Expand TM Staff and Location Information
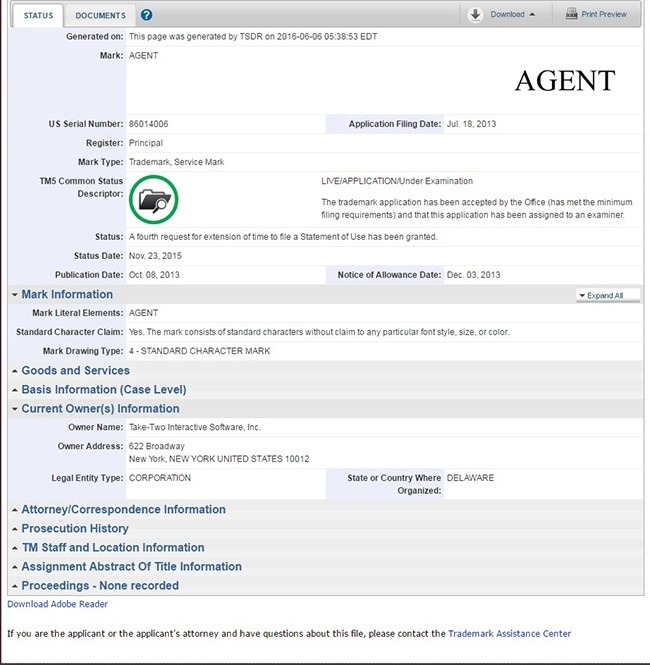Viewport: 650px width, 665px height. [x=112, y=548]
